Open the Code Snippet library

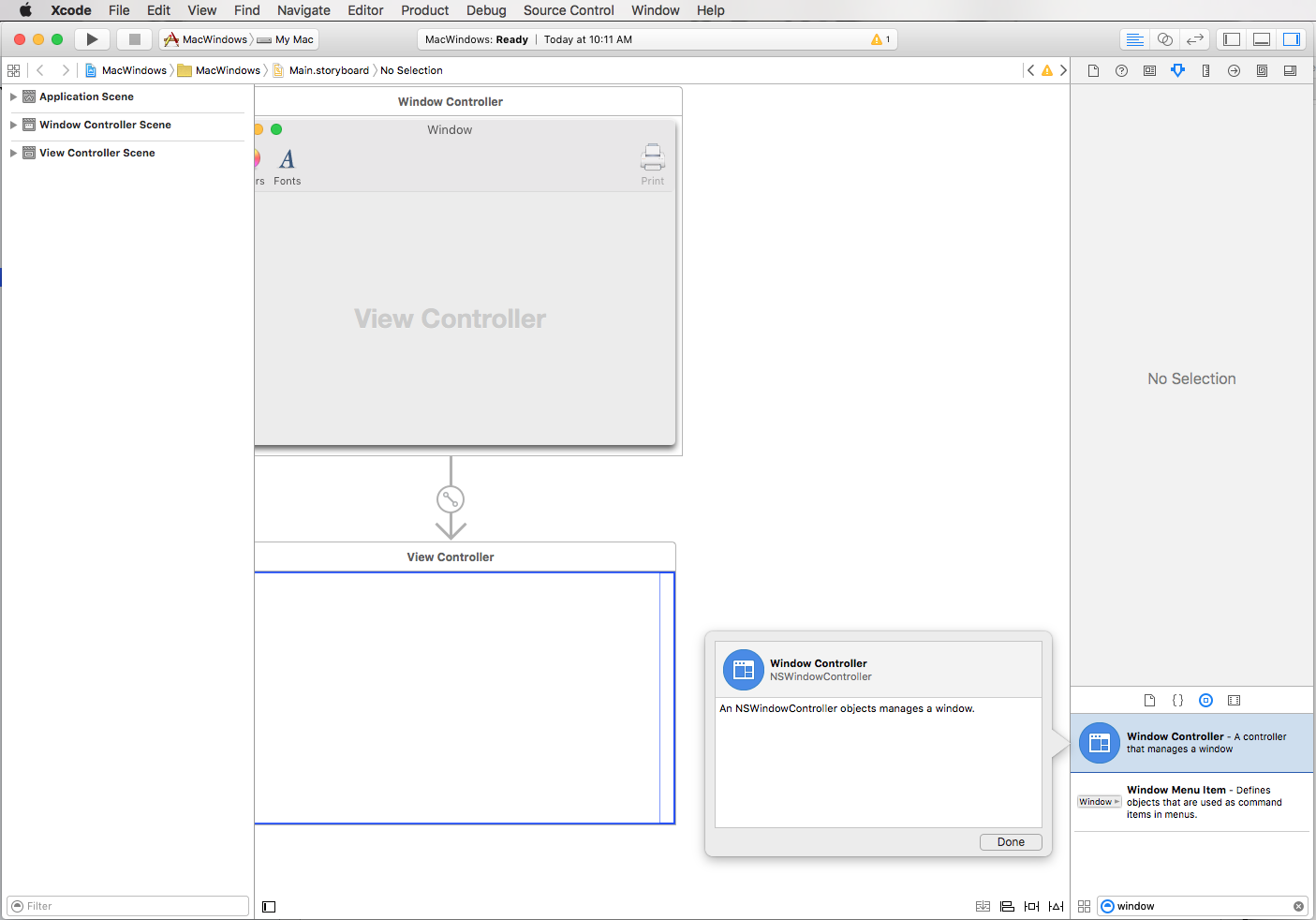coord(1177,700)
